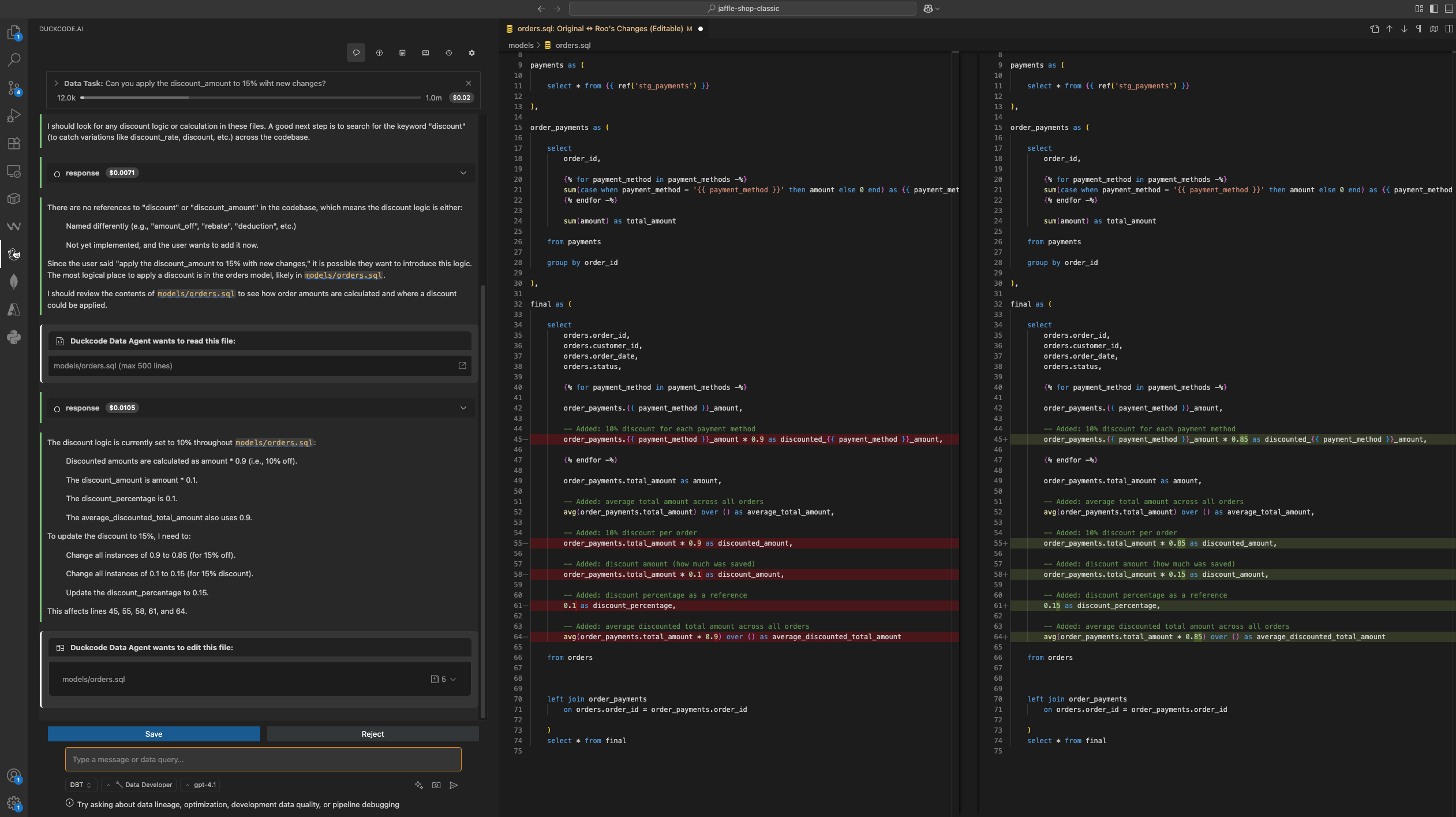
Task: Click the Save button
Action: coord(154,734)
